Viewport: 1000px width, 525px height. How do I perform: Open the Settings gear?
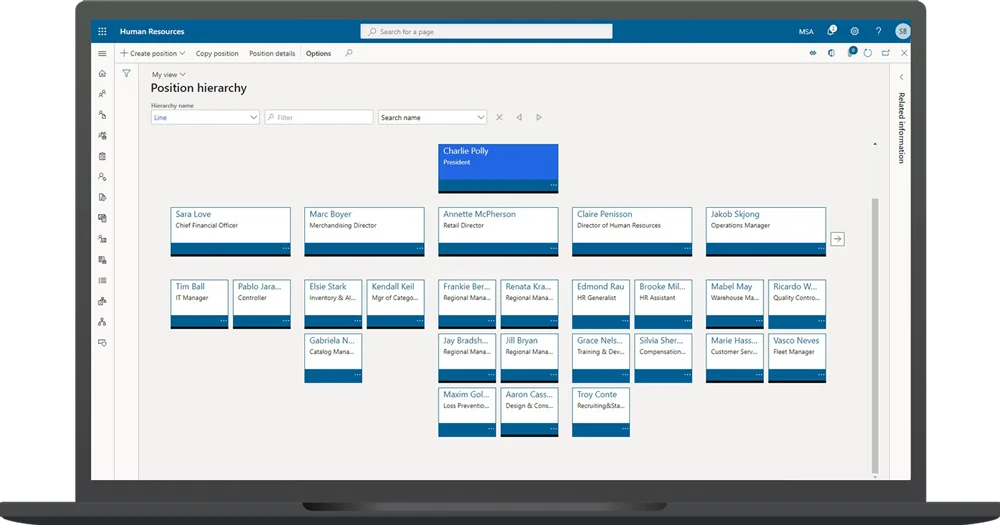point(854,32)
